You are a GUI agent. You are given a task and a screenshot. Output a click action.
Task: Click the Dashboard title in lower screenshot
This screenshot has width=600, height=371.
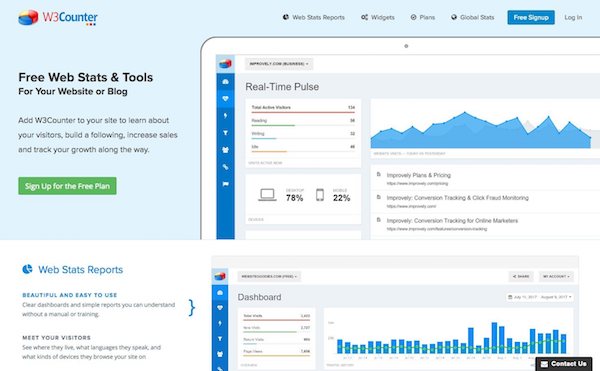click(259, 297)
